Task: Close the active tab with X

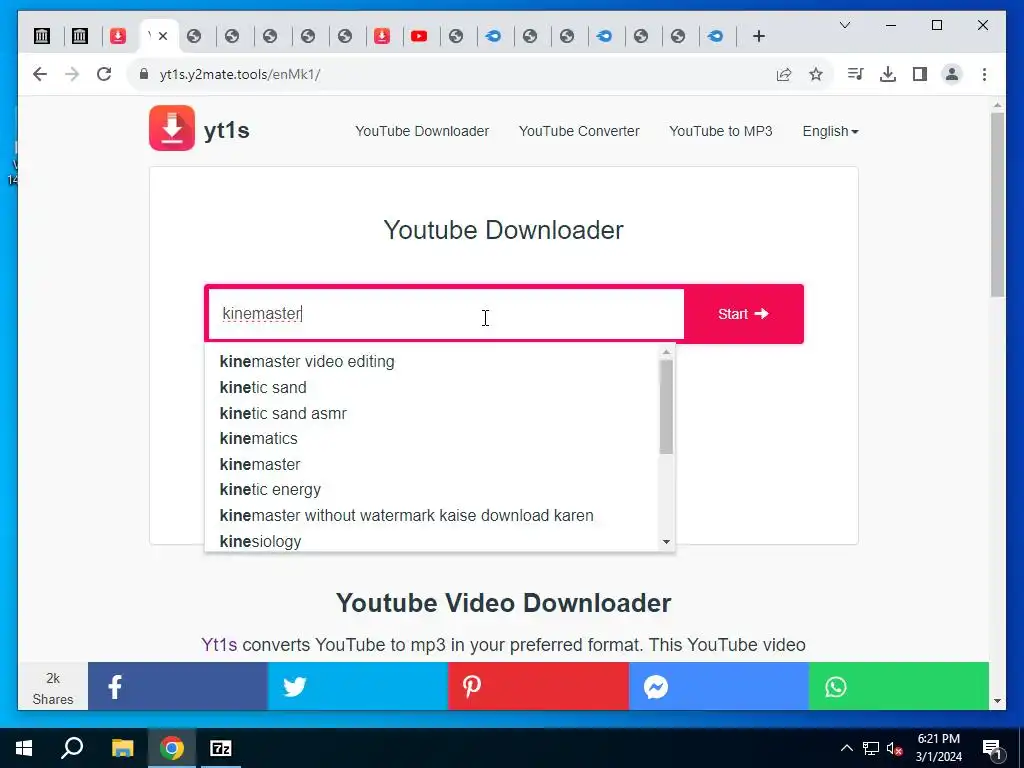Action: [163, 36]
